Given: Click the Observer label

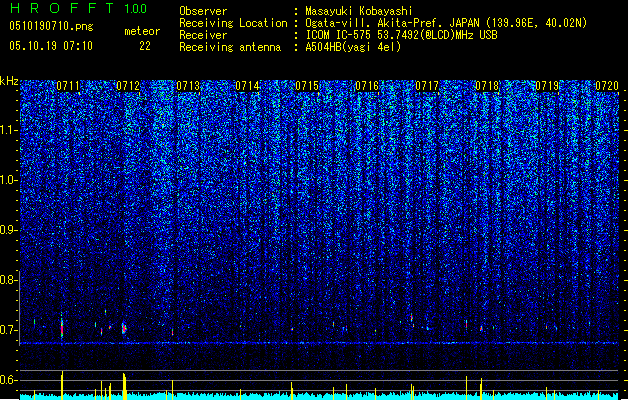Looking at the screenshot, I should pyautogui.click(x=203, y=11).
